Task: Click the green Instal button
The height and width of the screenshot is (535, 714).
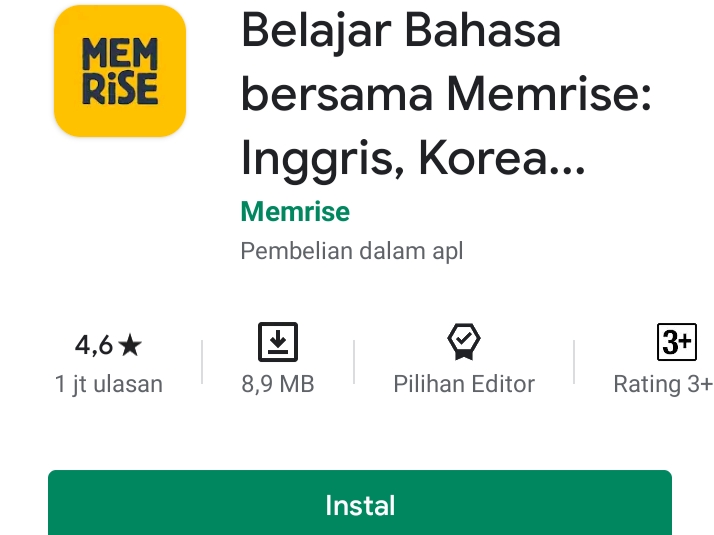Action: point(360,503)
